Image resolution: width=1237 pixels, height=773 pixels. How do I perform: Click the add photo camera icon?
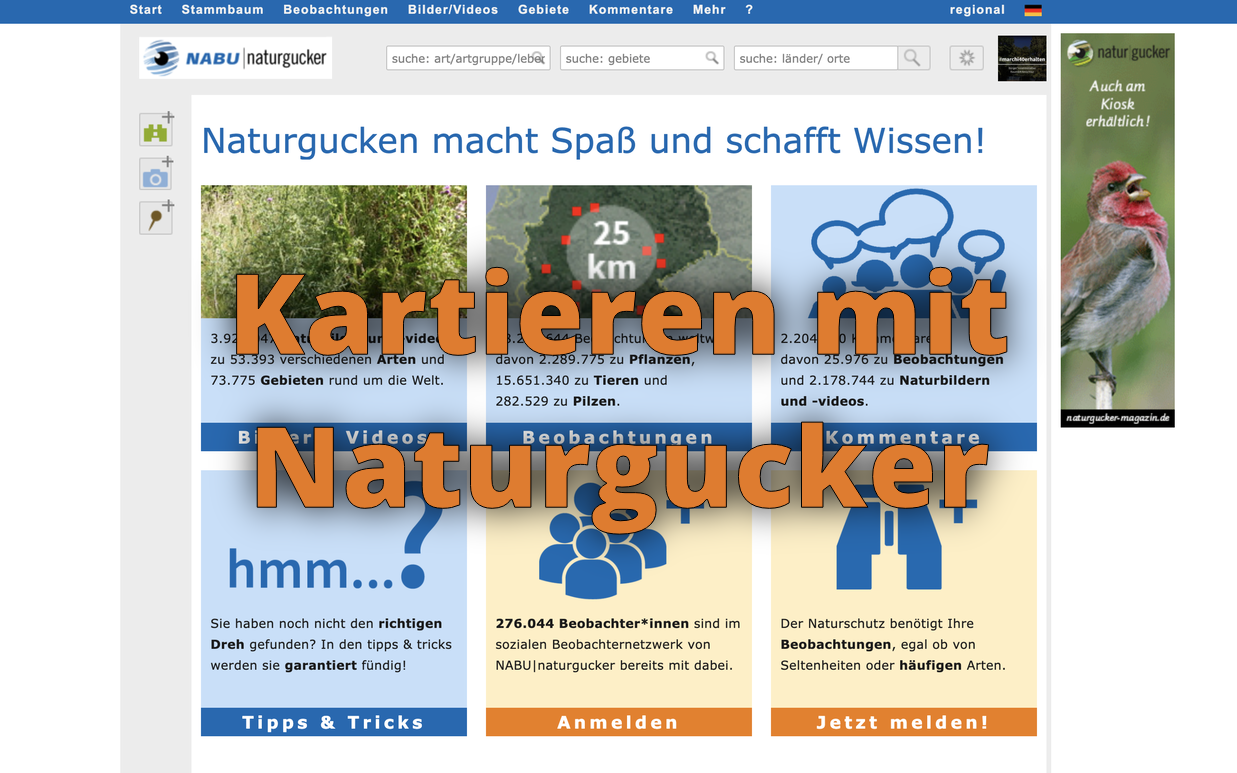coord(156,175)
